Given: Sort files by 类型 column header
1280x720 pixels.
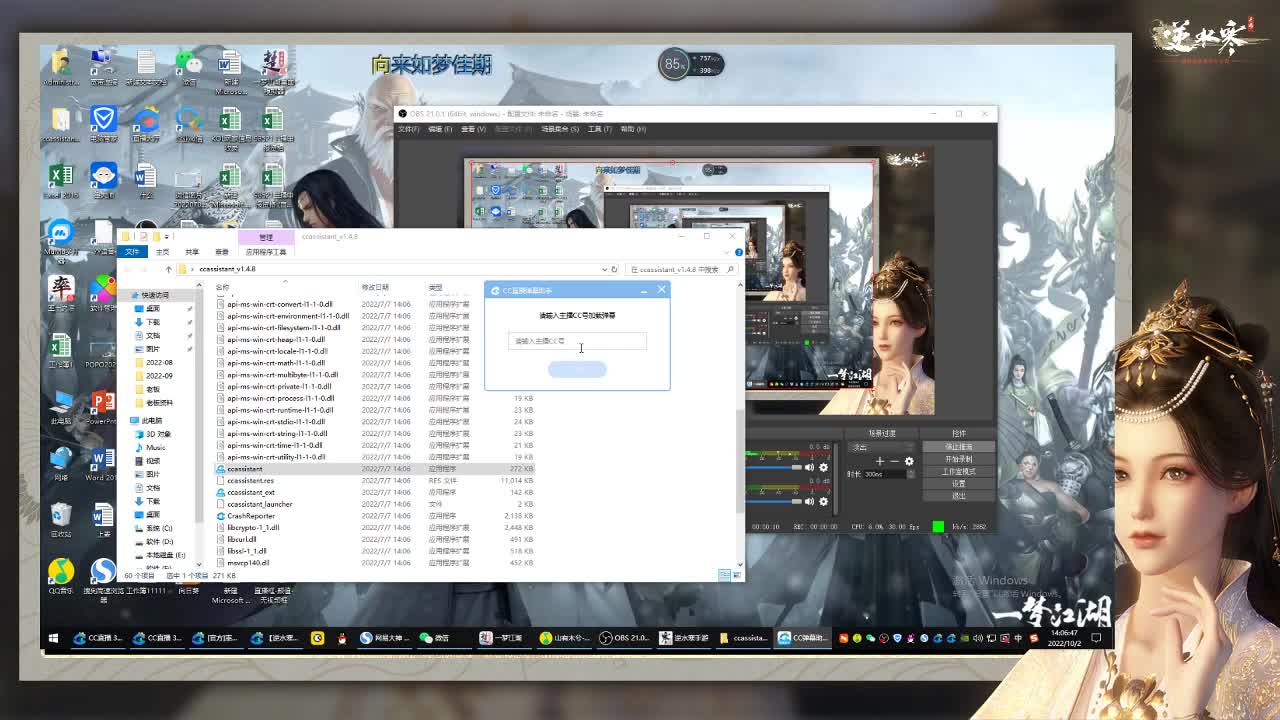Looking at the screenshot, I should click(435, 287).
